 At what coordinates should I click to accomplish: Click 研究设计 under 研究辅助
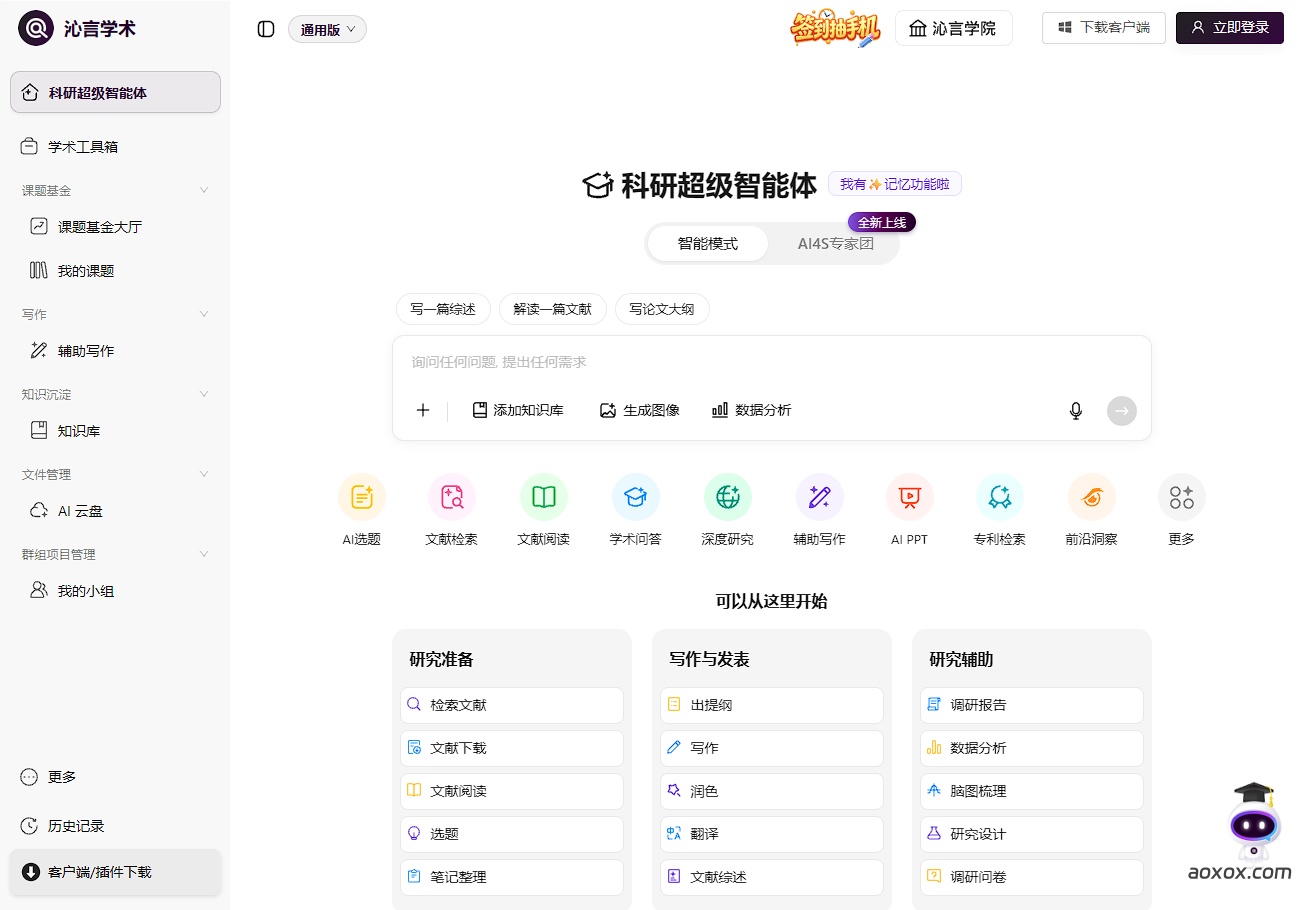[1032, 834]
